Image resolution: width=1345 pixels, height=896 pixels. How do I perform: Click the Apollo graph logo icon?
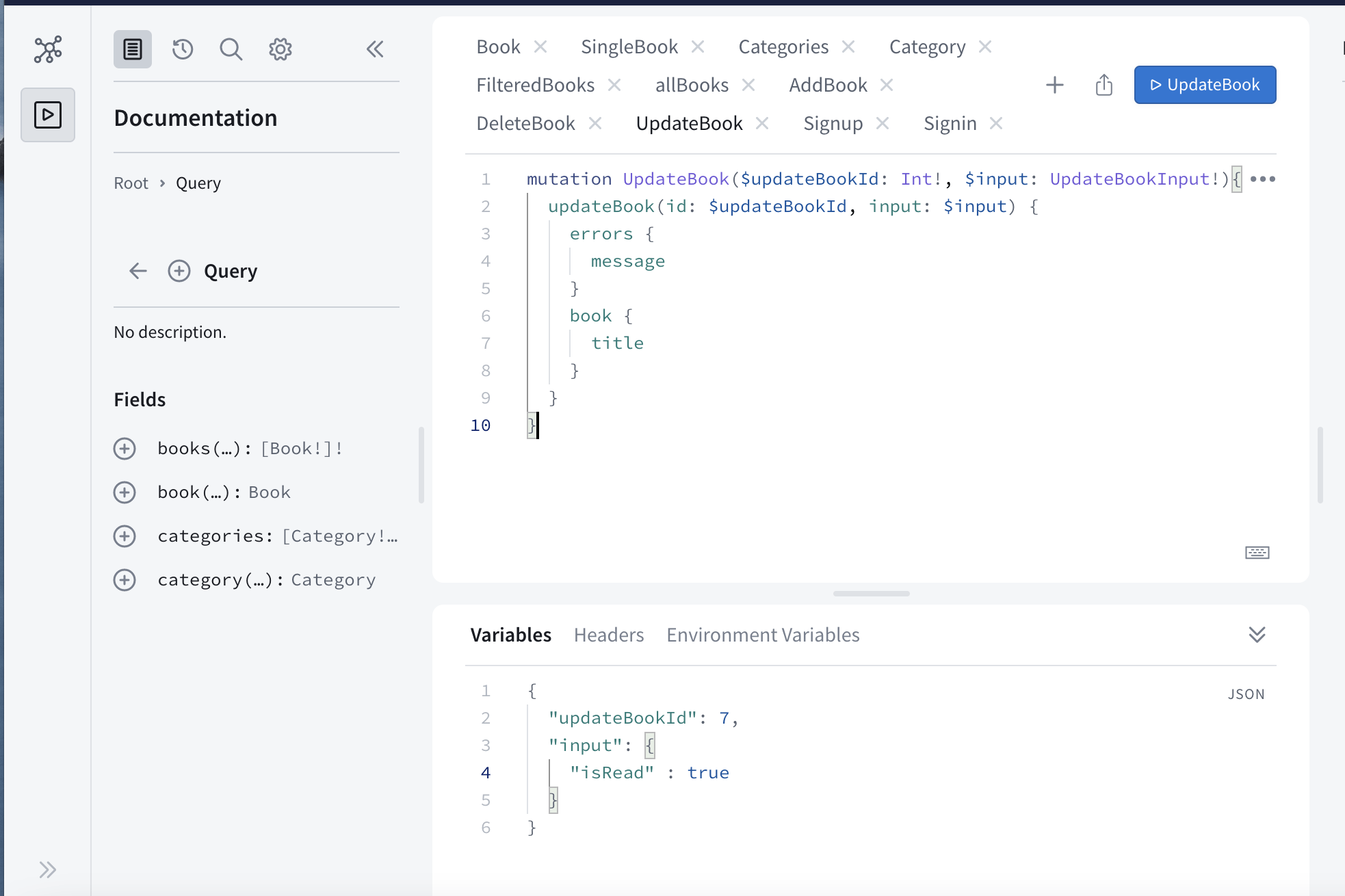48,49
